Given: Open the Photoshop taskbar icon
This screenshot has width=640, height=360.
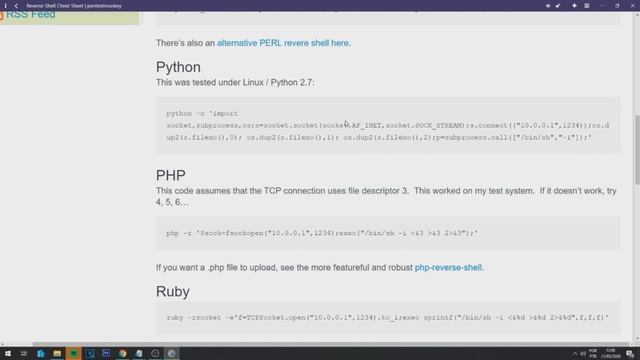Looking at the screenshot, I should pos(106,353).
